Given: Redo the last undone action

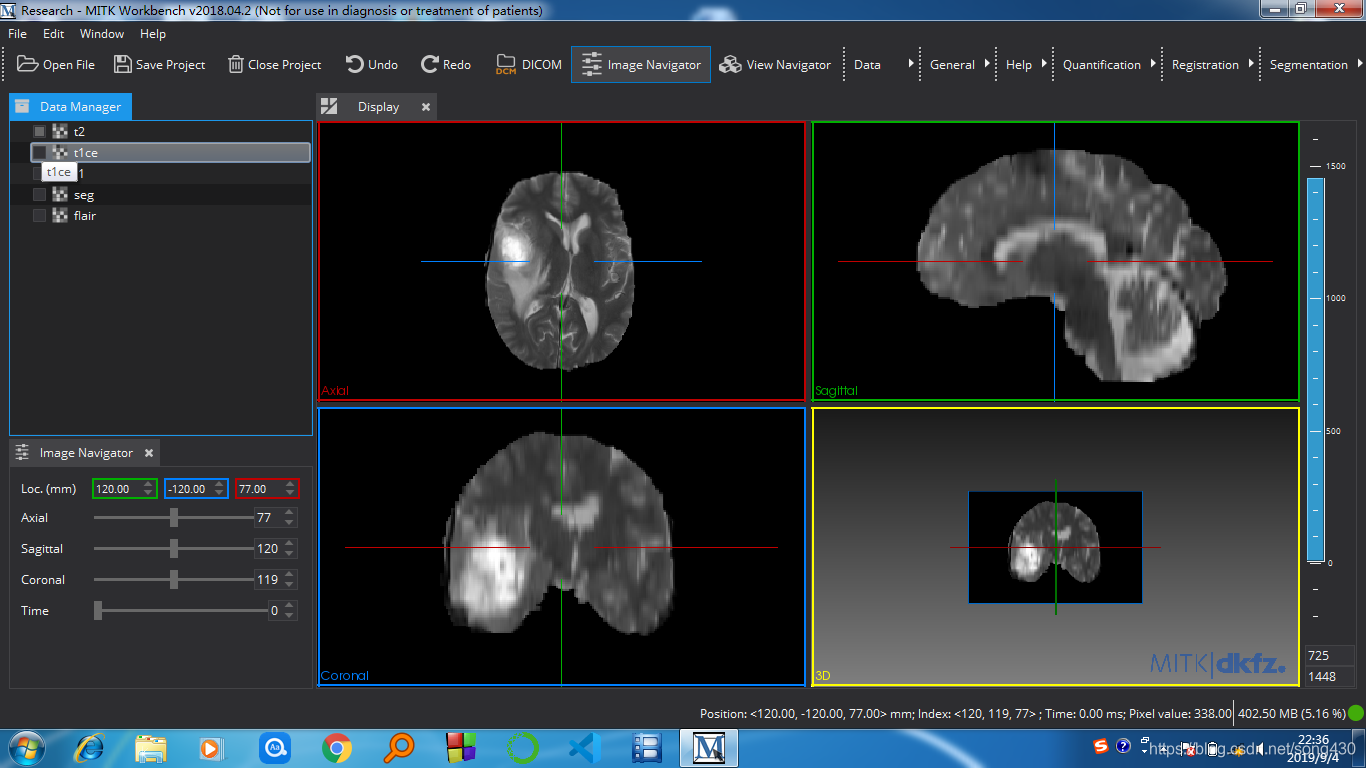Looking at the screenshot, I should [x=446, y=64].
